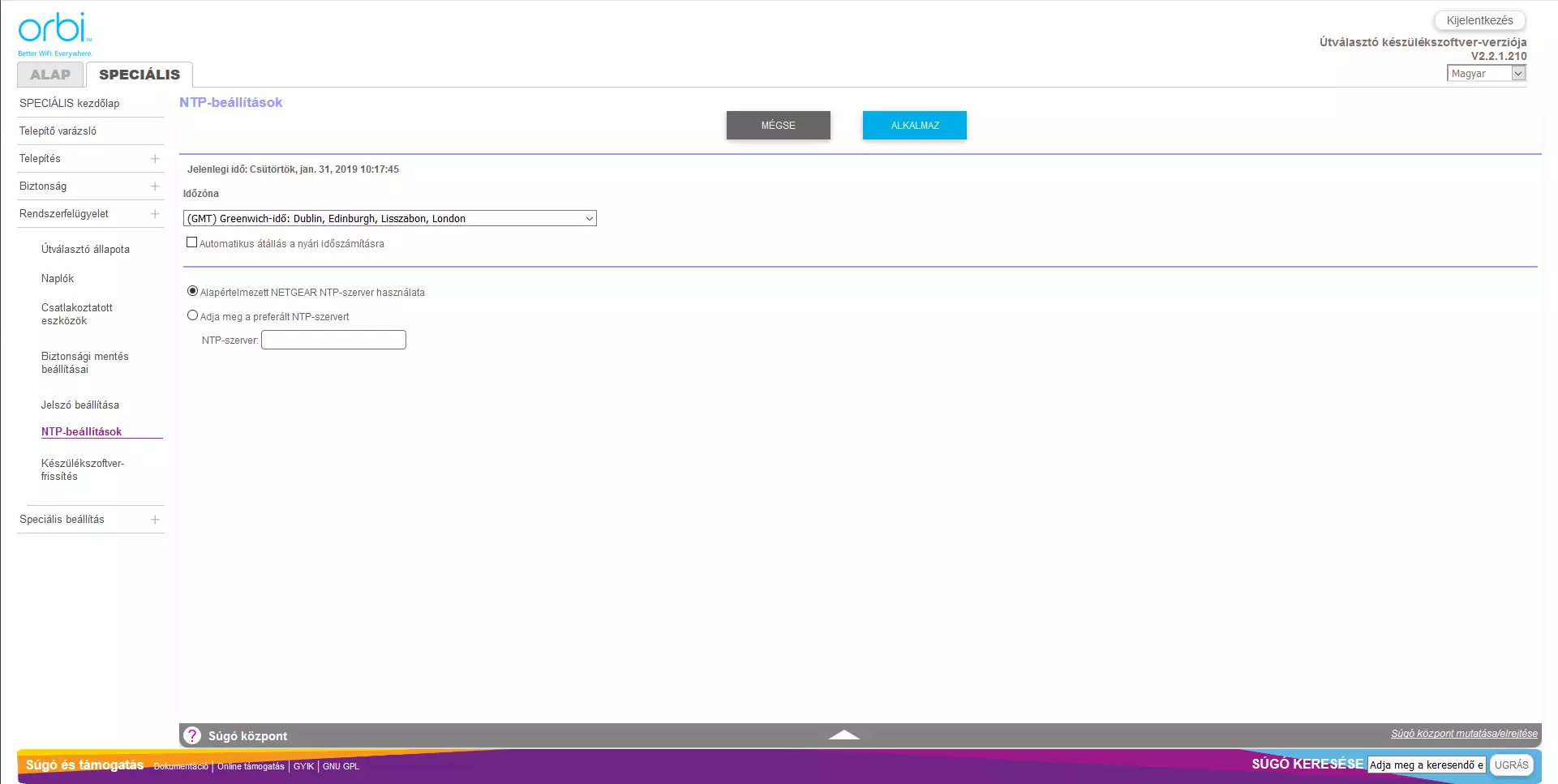Collapse Rendszerfelügyelet using its plus icon
The width and height of the screenshot is (1558, 784).
(x=155, y=214)
